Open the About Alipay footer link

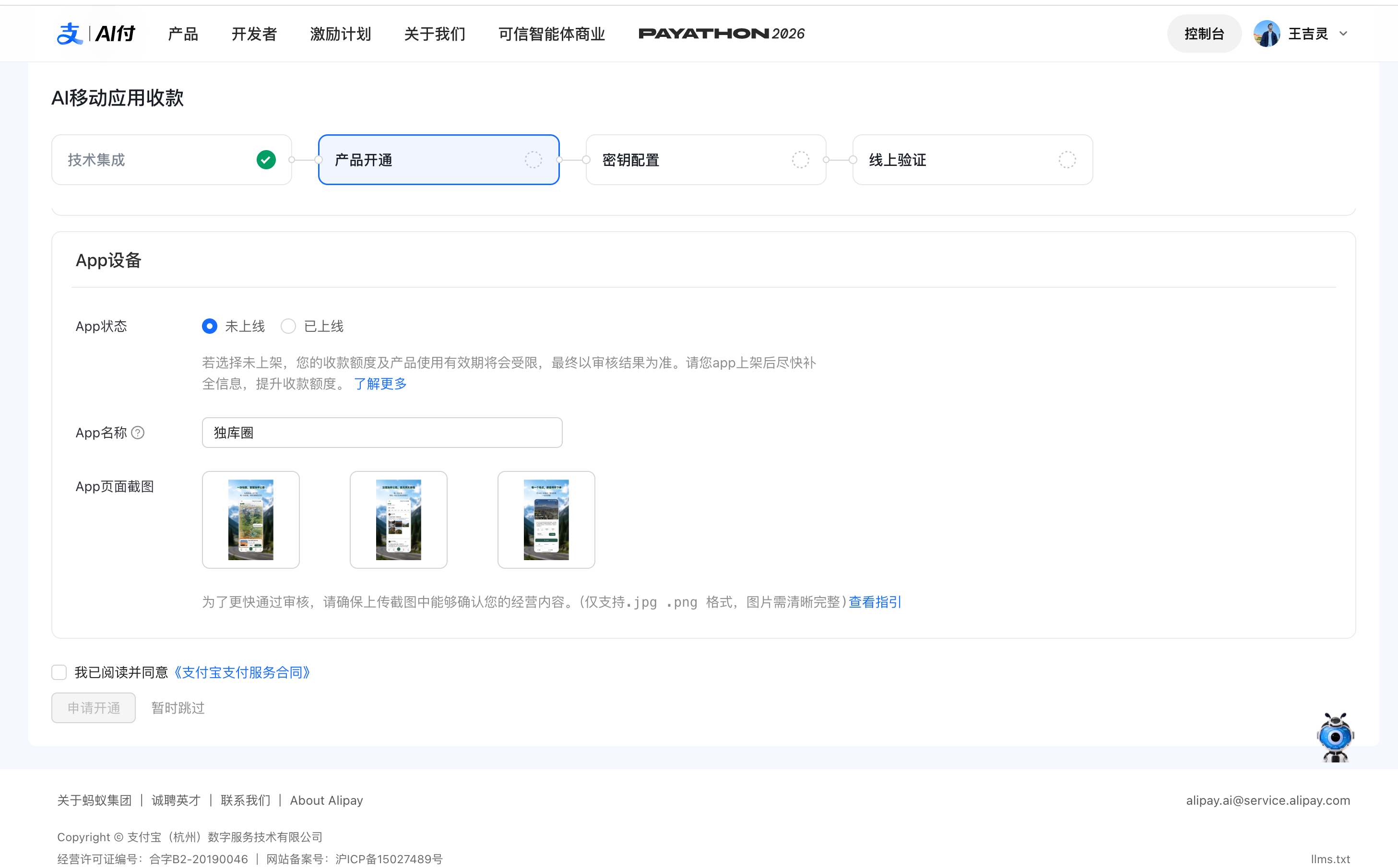326,800
